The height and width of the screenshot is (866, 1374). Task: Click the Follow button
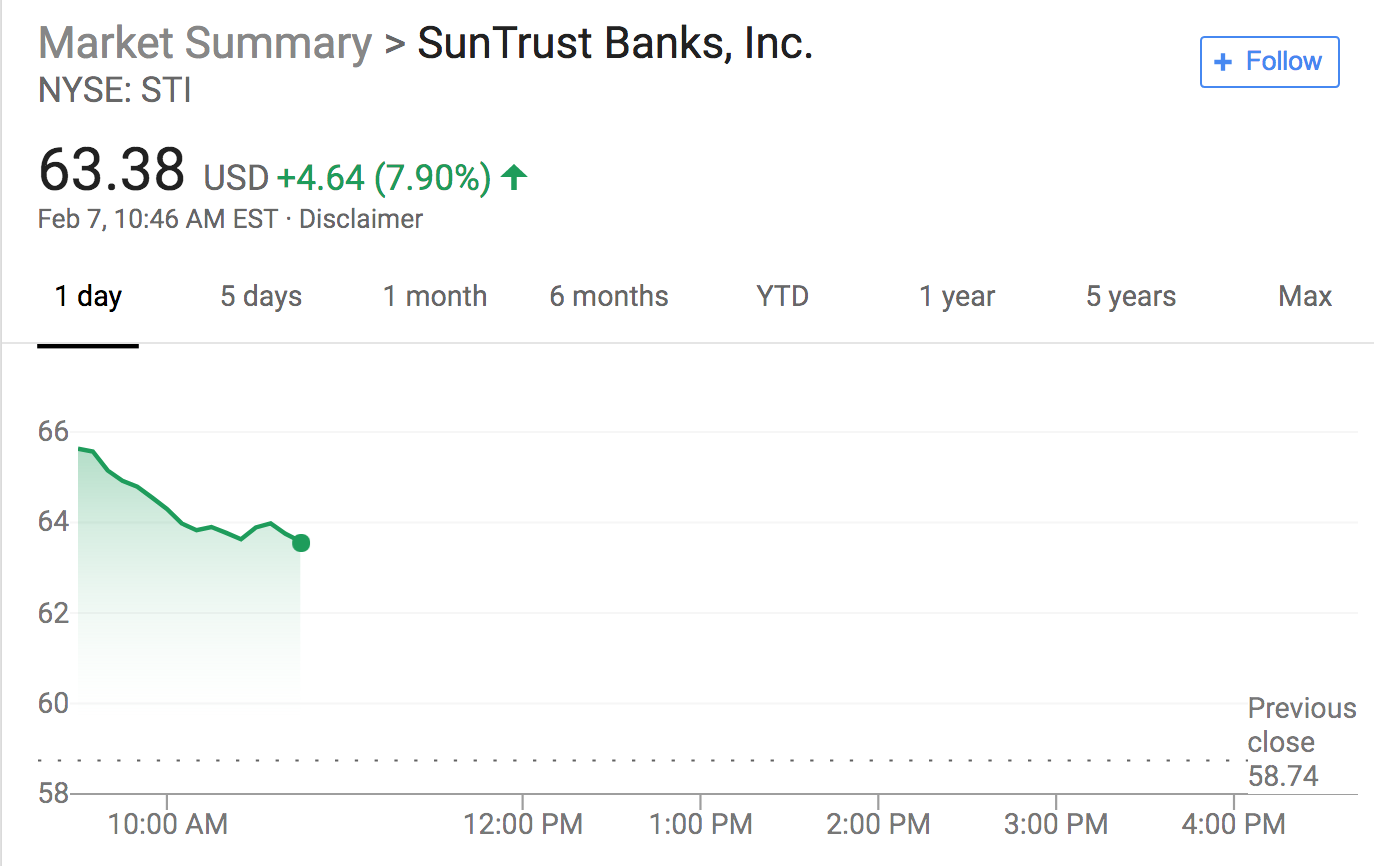click(1269, 62)
